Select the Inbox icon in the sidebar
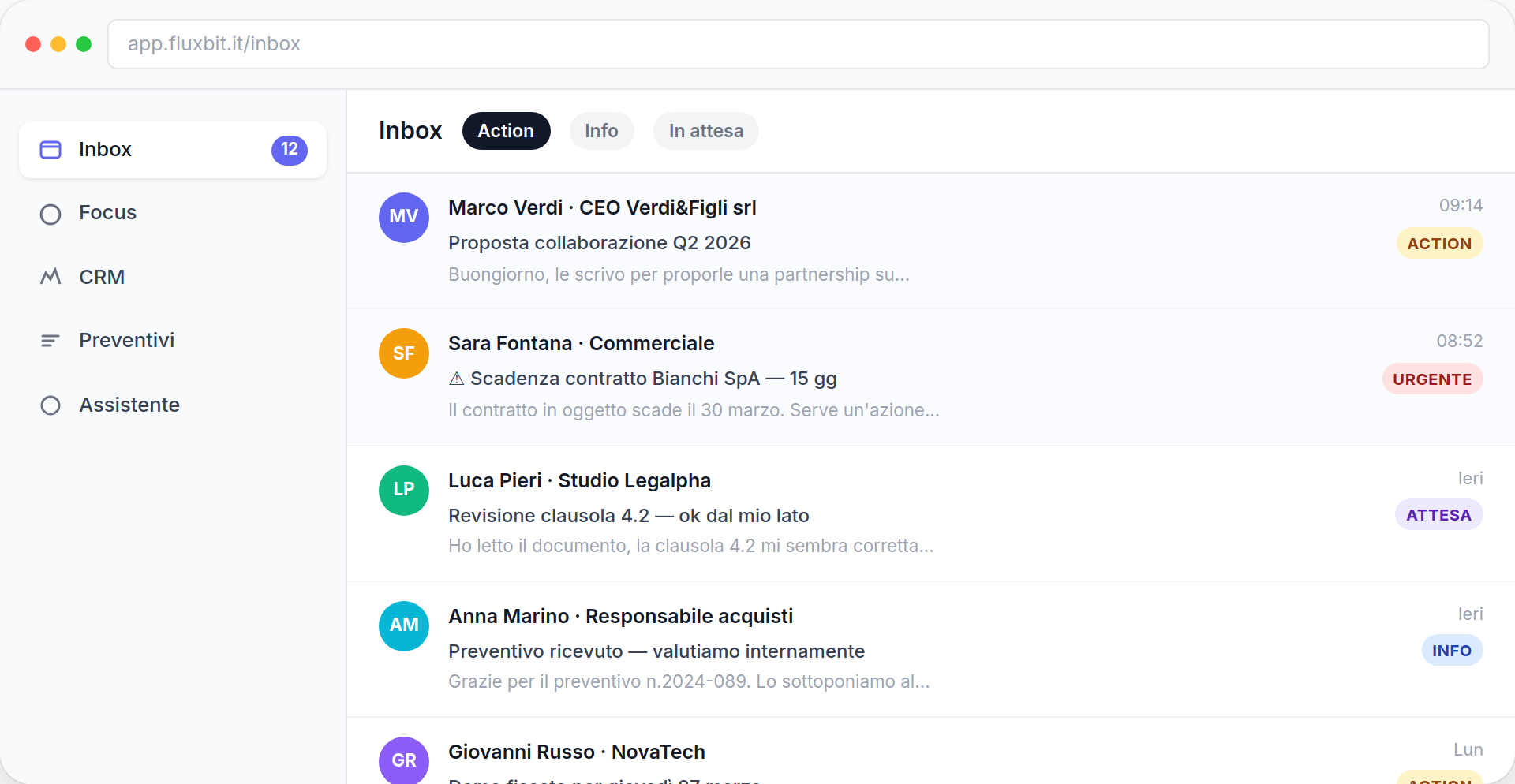Viewport: 1515px width, 784px height. point(50,149)
